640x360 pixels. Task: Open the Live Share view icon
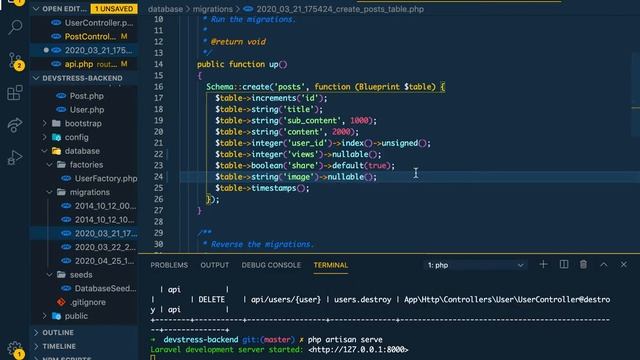tap(15, 125)
